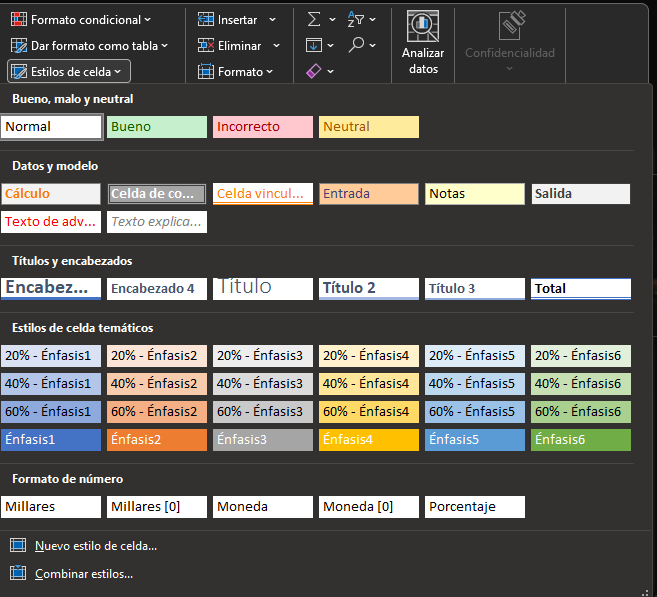Viewport: 657px width, 597px height.
Task: Select the Notas style
Action: [x=475, y=194]
